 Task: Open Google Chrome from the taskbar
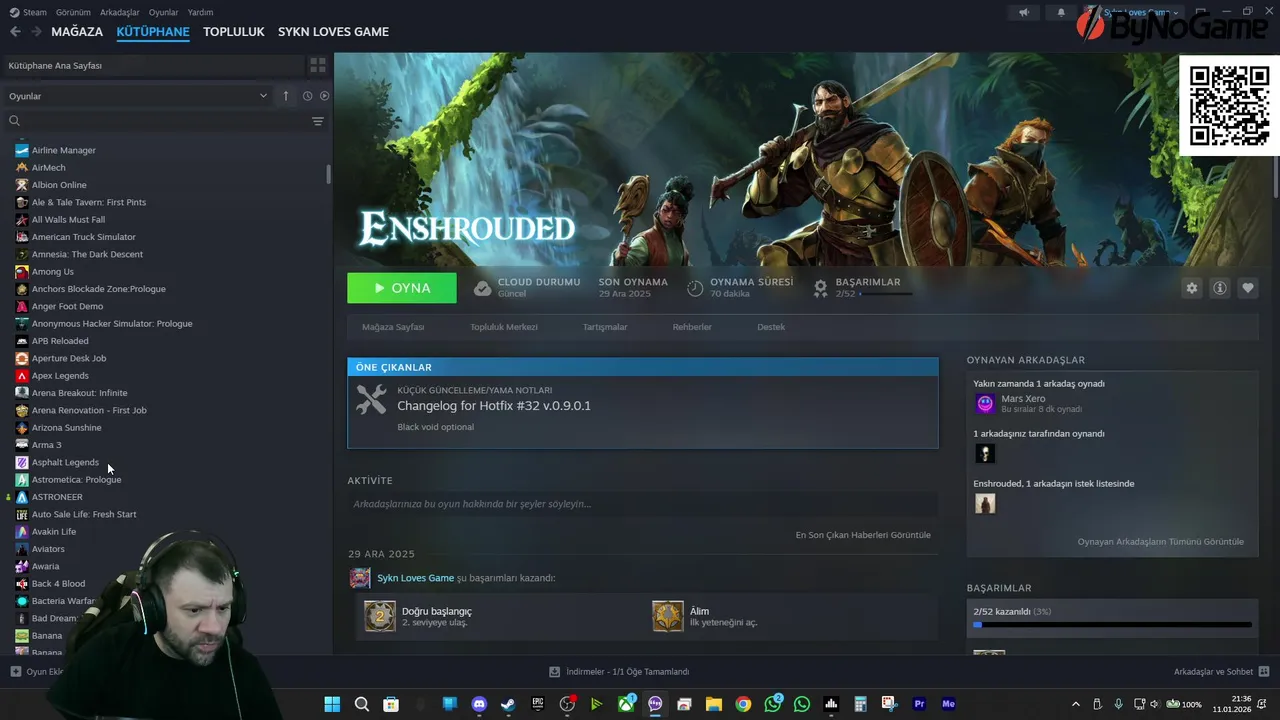coord(743,704)
